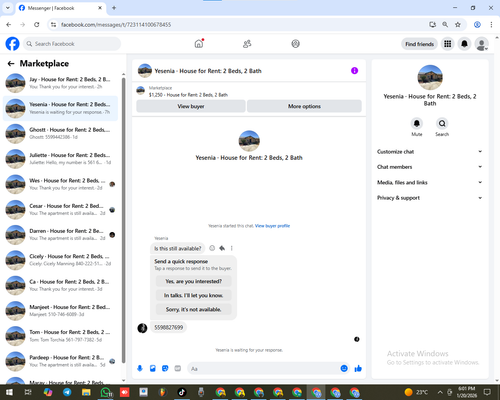Open Cesar's House for Rent conversation
500x400 pixels.
click(x=60, y=209)
